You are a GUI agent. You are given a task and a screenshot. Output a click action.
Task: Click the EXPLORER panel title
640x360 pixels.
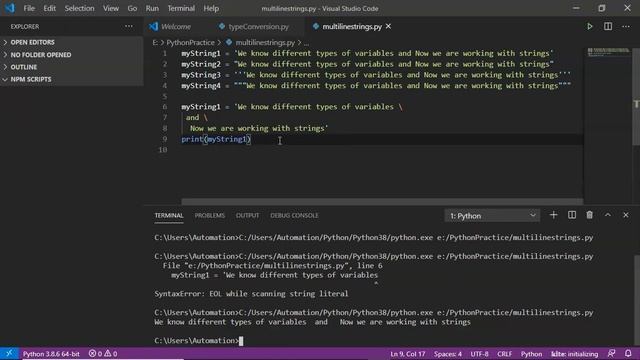click(x=25, y=27)
